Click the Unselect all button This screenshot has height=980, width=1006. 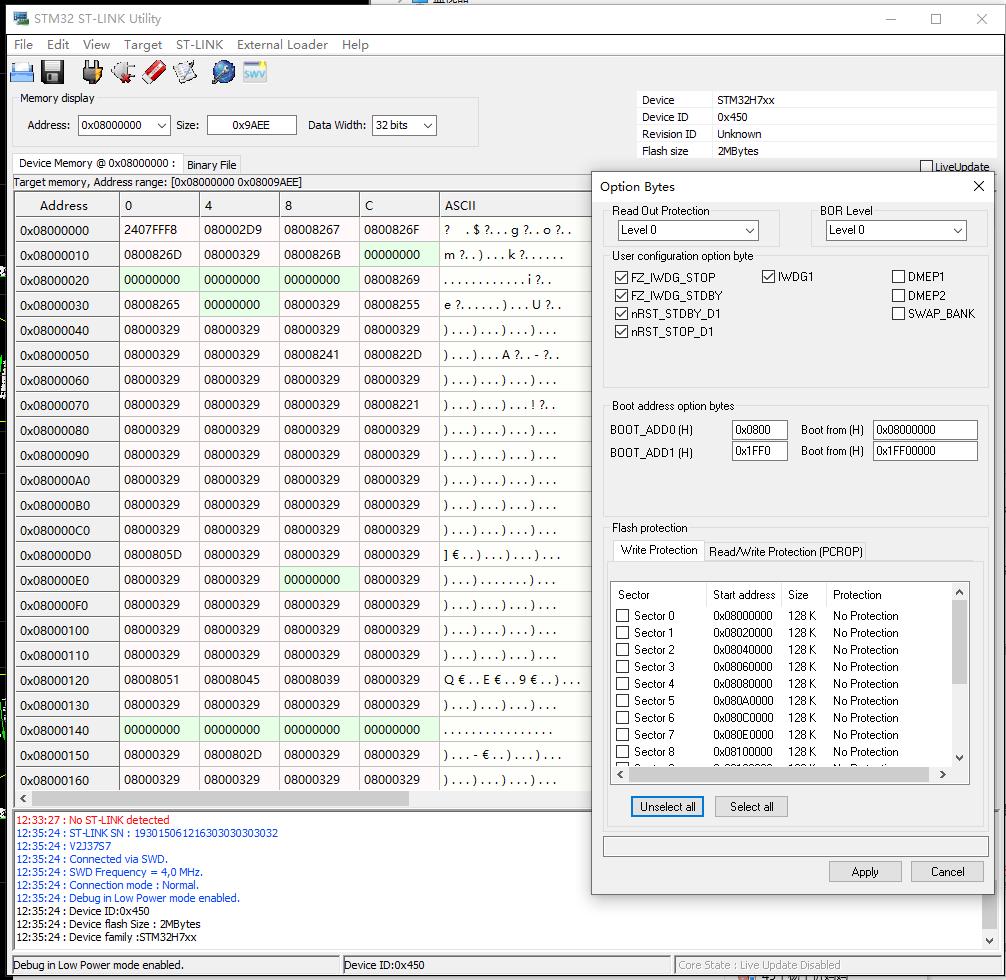coord(667,807)
